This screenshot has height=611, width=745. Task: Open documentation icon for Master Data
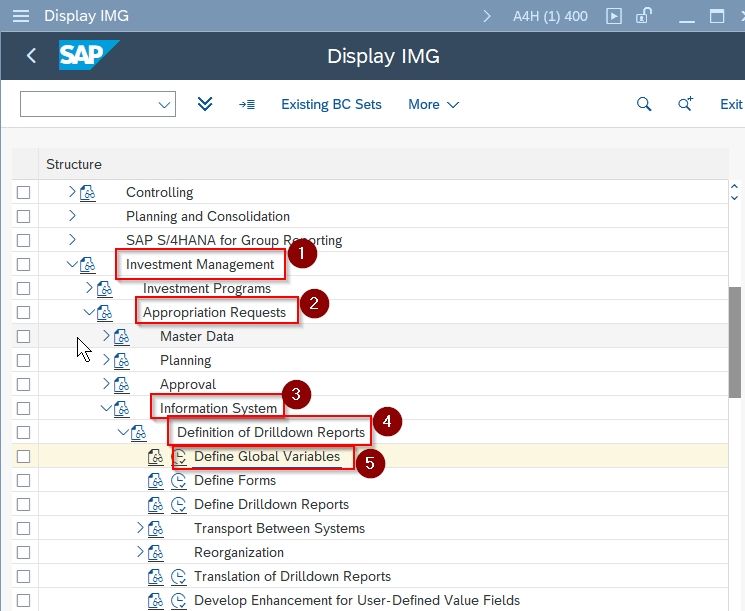[x=122, y=337]
